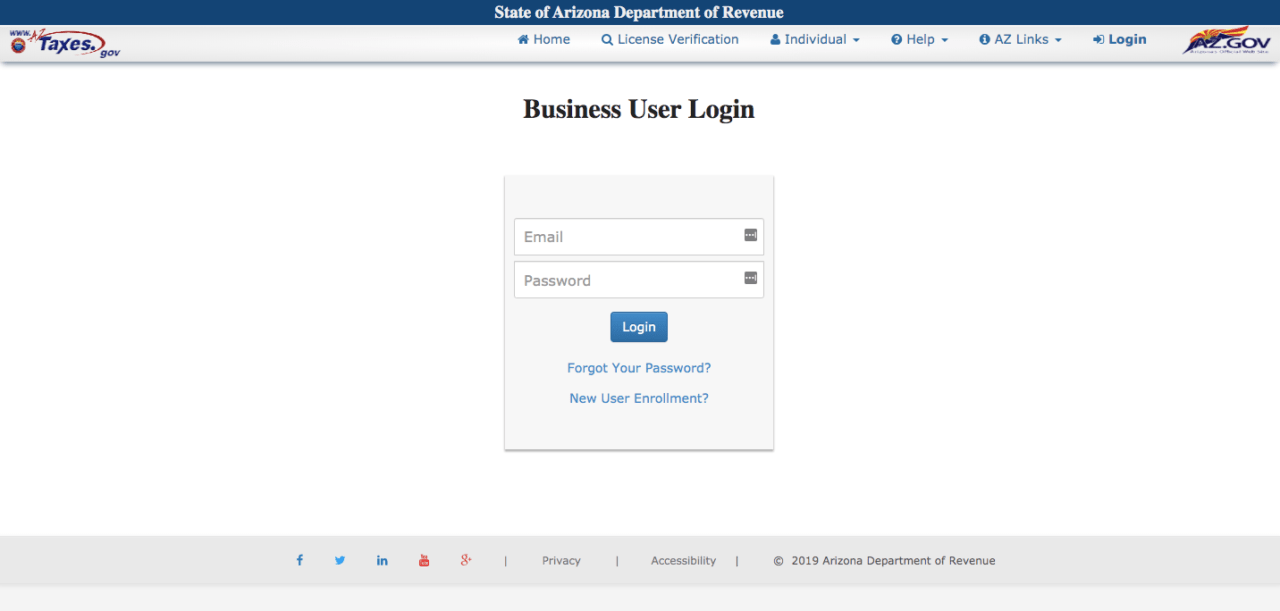The height and width of the screenshot is (611, 1280).
Task: Click the Facebook icon in footer
Action: (x=299, y=560)
